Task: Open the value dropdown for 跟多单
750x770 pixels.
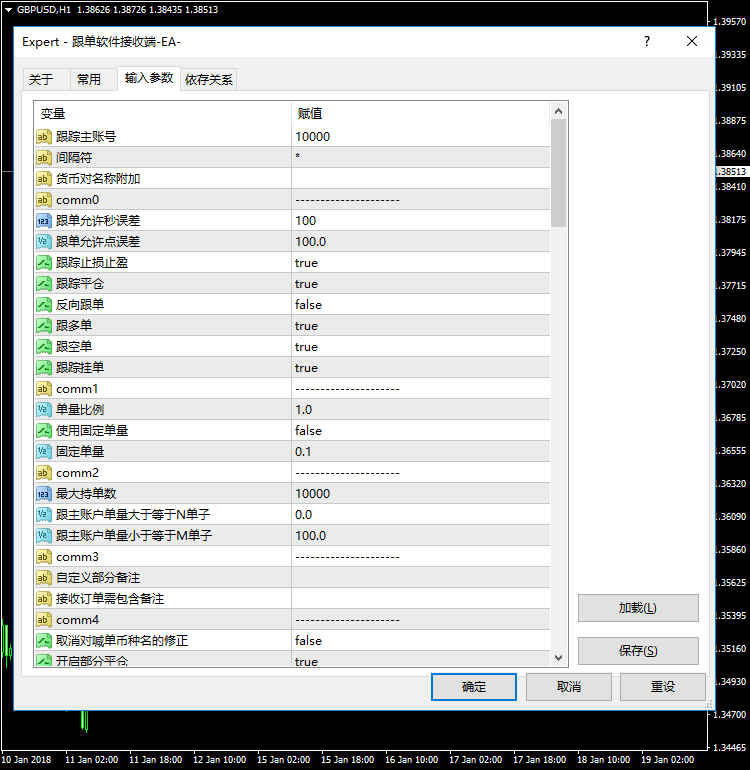Action: click(x=420, y=326)
